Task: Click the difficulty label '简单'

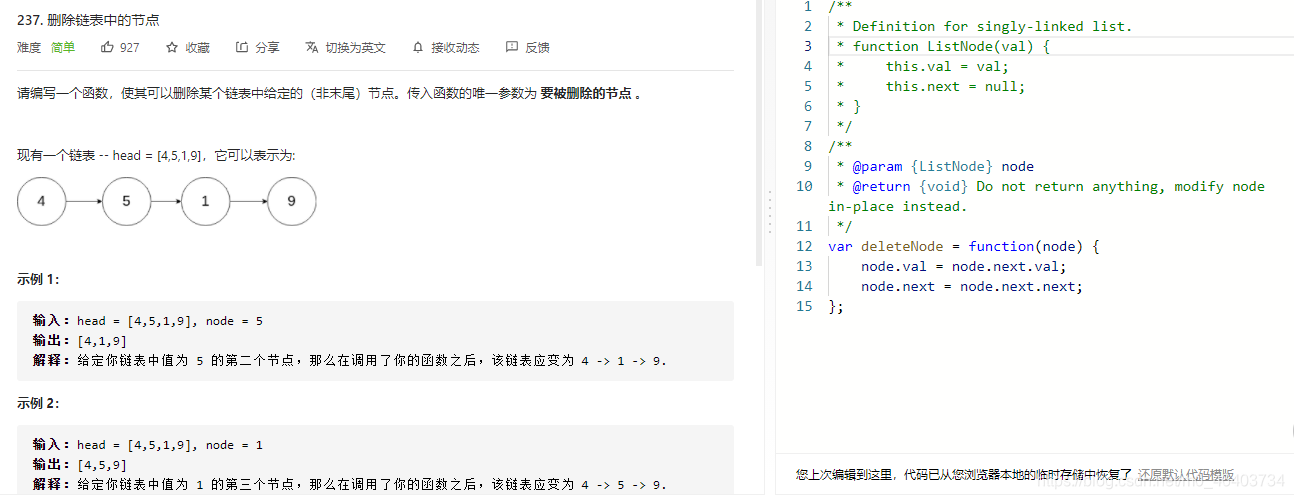Action: [63, 47]
